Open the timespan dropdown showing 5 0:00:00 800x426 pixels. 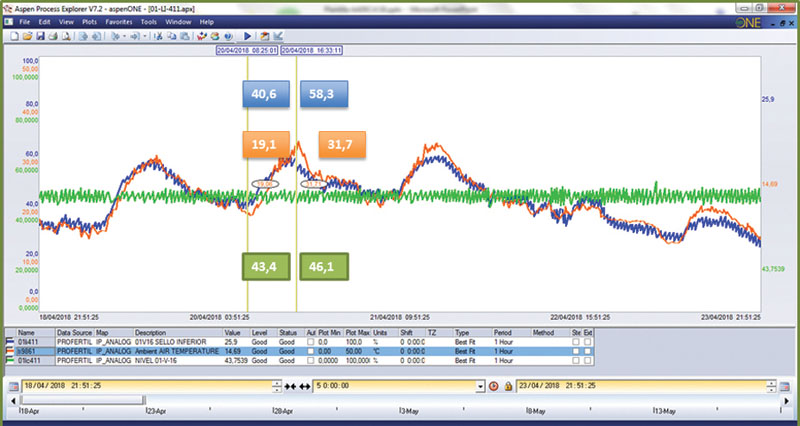pos(480,386)
